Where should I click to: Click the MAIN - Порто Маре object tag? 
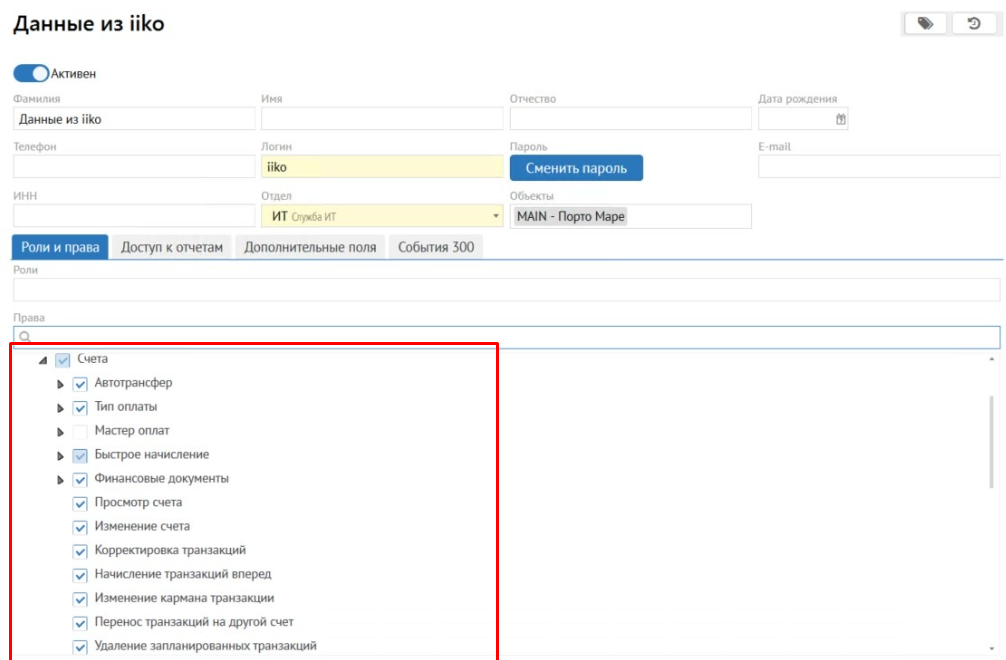click(x=570, y=216)
